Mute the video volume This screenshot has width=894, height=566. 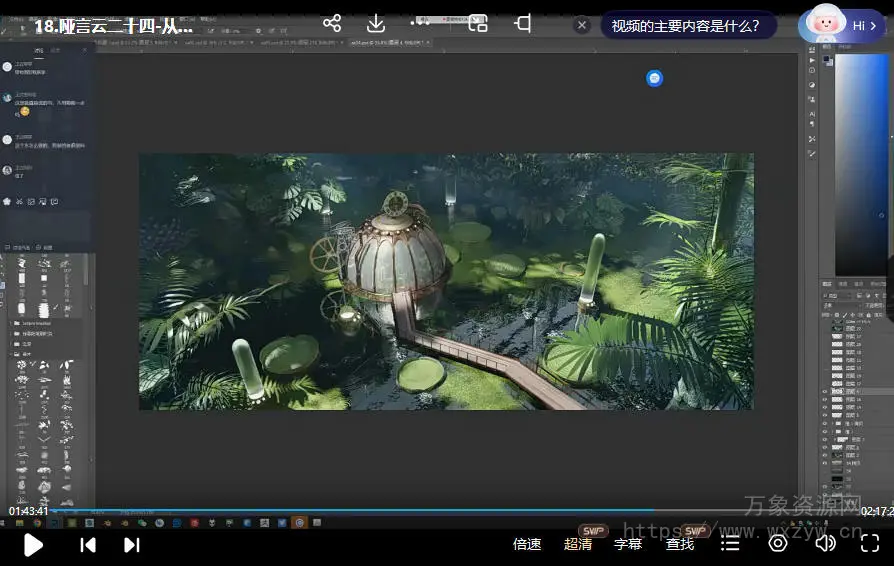point(825,543)
